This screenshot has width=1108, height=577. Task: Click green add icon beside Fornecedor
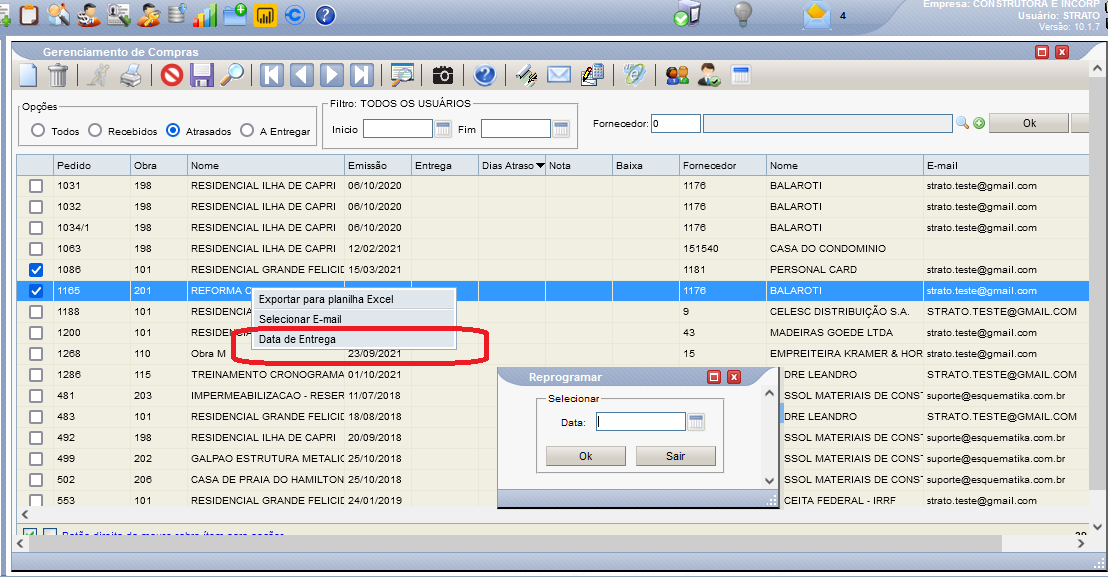pos(979,124)
